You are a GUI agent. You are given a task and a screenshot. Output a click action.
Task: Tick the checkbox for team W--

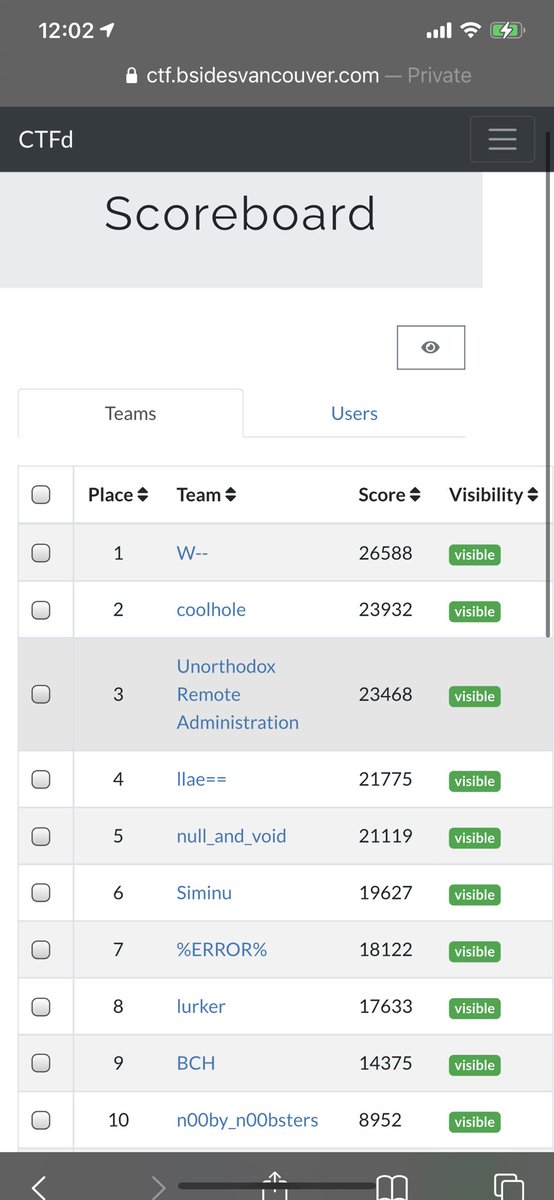click(41, 553)
